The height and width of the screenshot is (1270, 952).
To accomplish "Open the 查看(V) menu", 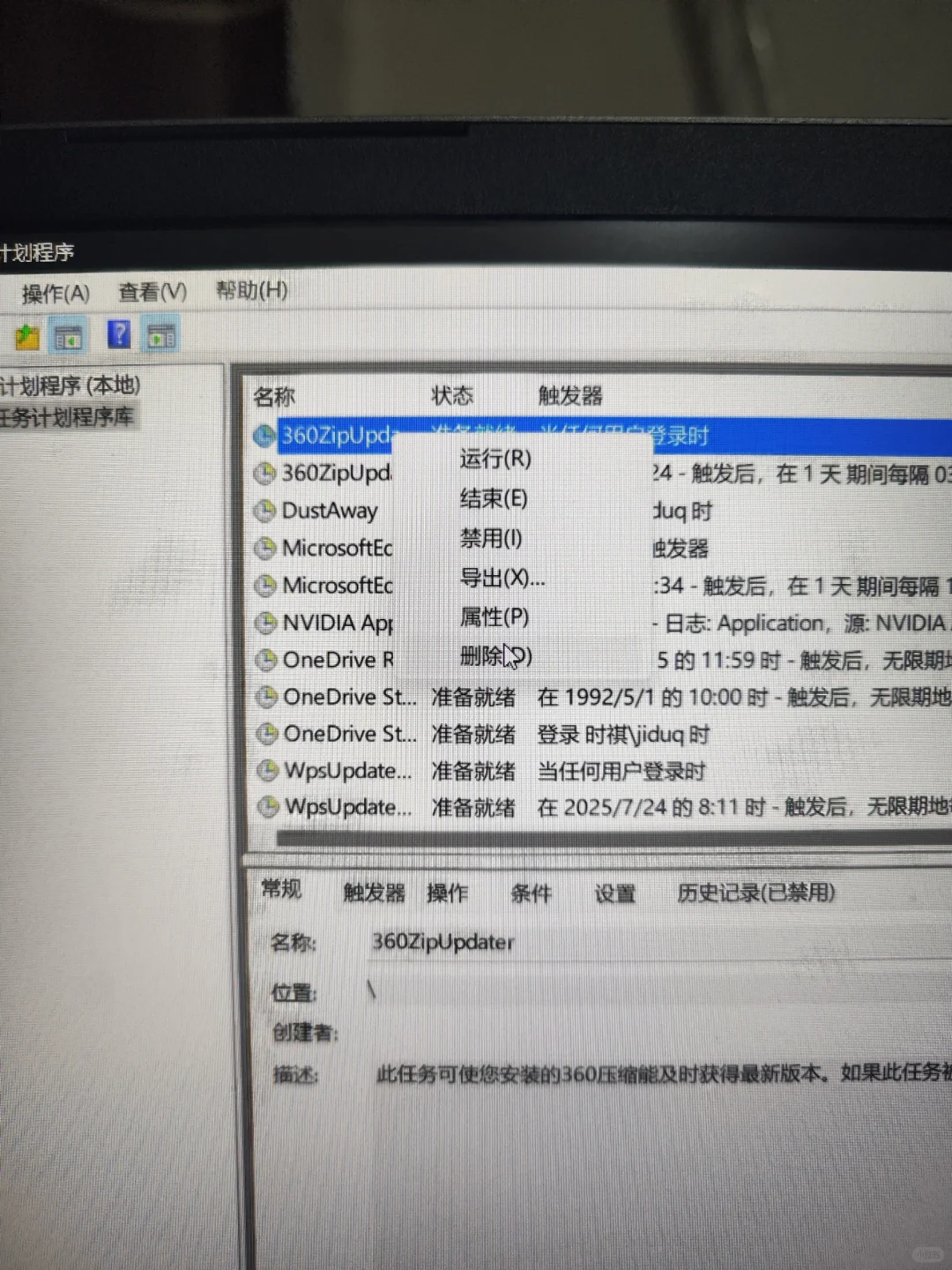I will coord(152,292).
